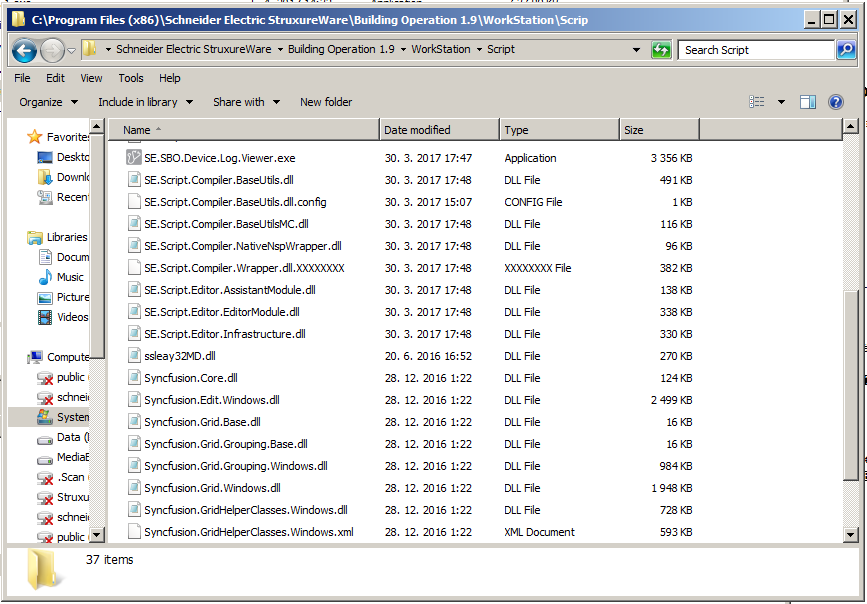Screen dimensions: 867x604
Task: Click the 2 499 KB size value
Action: 671,400
